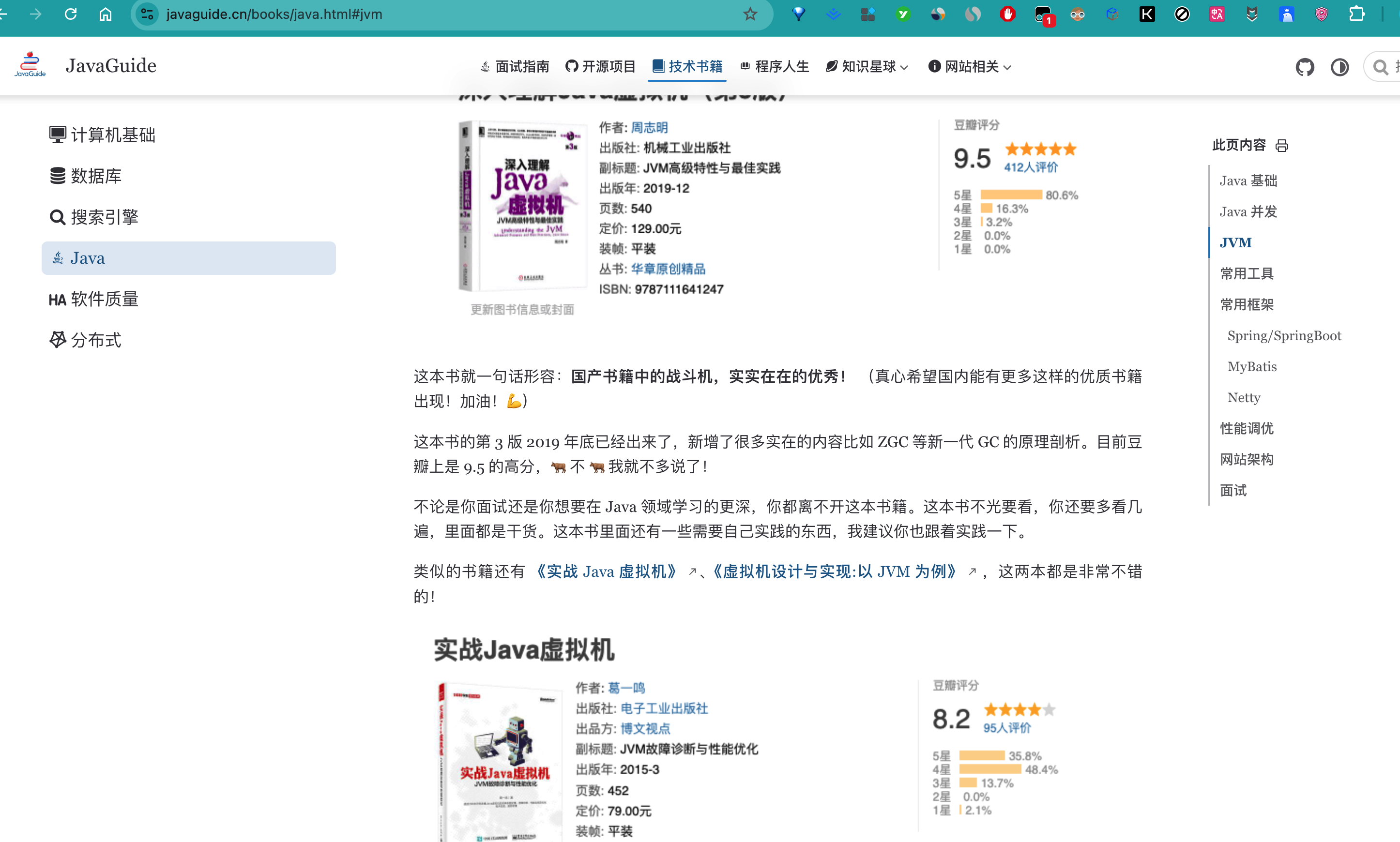
Task: Open the Extensions puzzle piece menu
Action: coord(1356,14)
